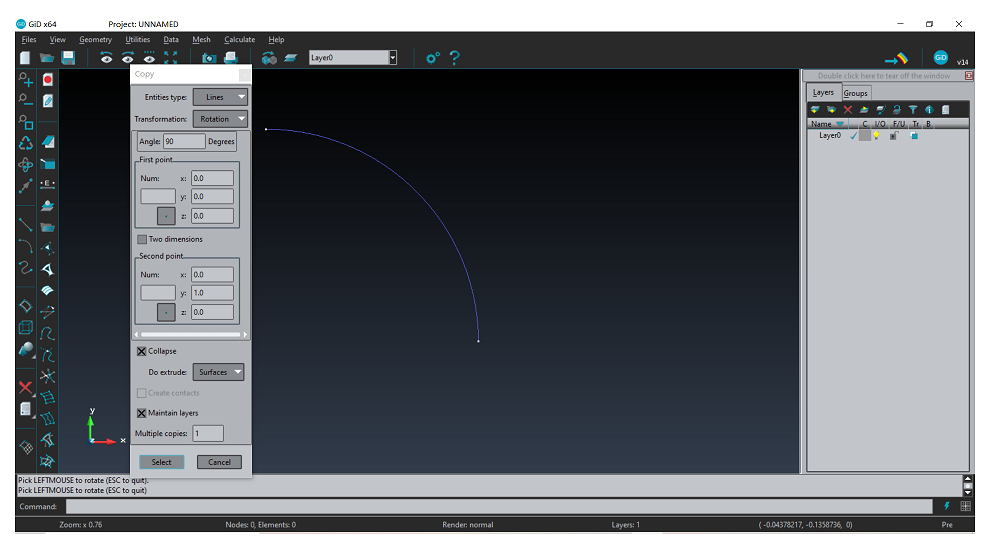Image resolution: width=991 pixels, height=546 pixels.
Task: Toggle Layer0 freeze/unfreeze lock icon
Action: pyautogui.click(x=894, y=136)
